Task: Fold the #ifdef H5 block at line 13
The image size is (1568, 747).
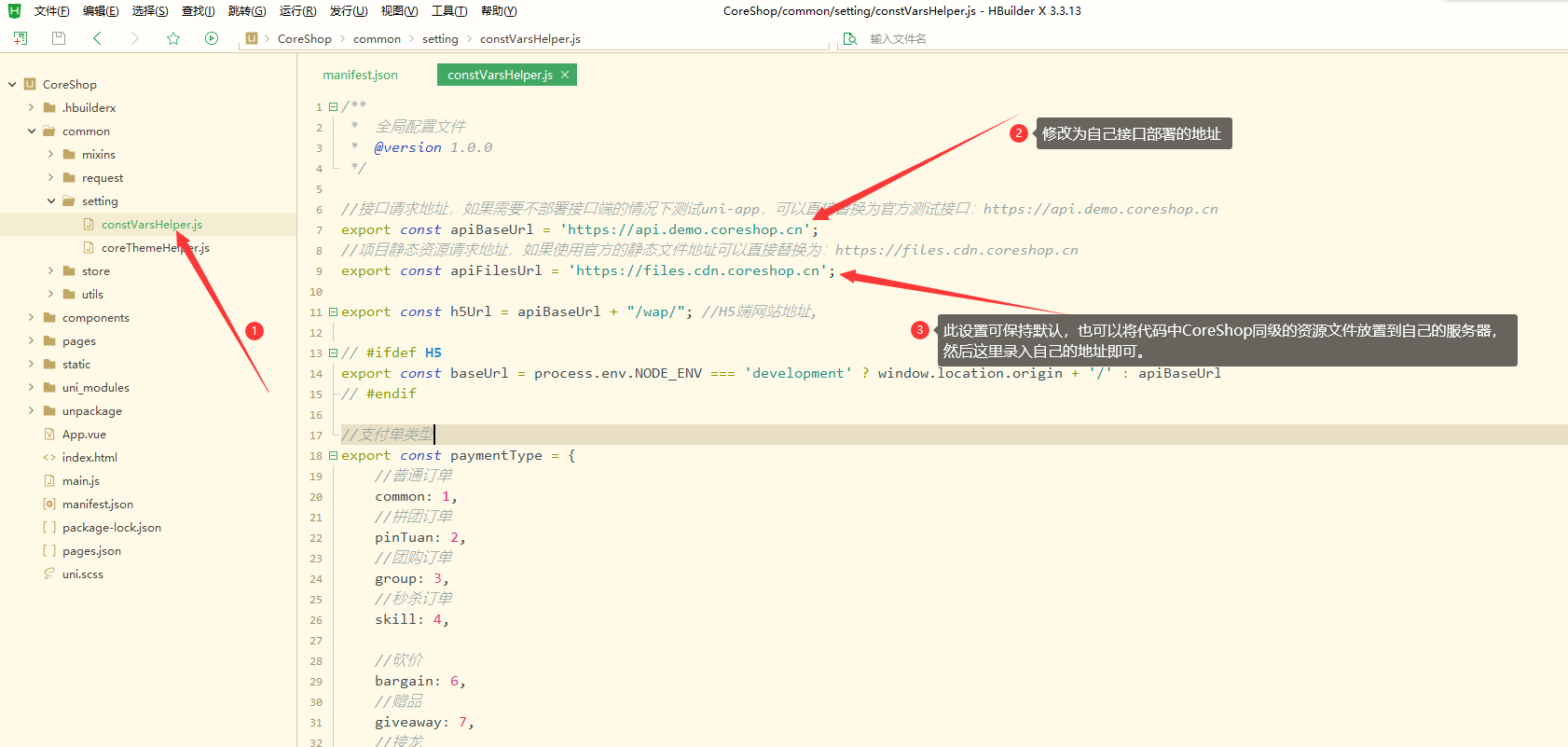Action: tap(333, 353)
